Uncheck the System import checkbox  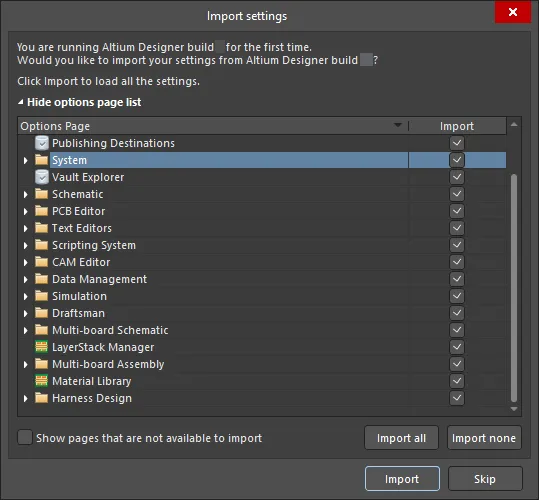tap(457, 160)
